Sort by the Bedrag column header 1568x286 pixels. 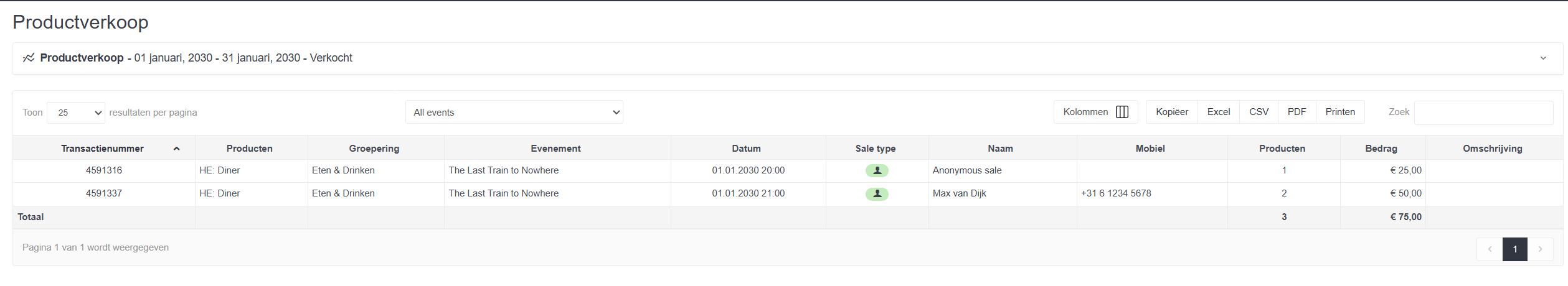(x=1382, y=148)
